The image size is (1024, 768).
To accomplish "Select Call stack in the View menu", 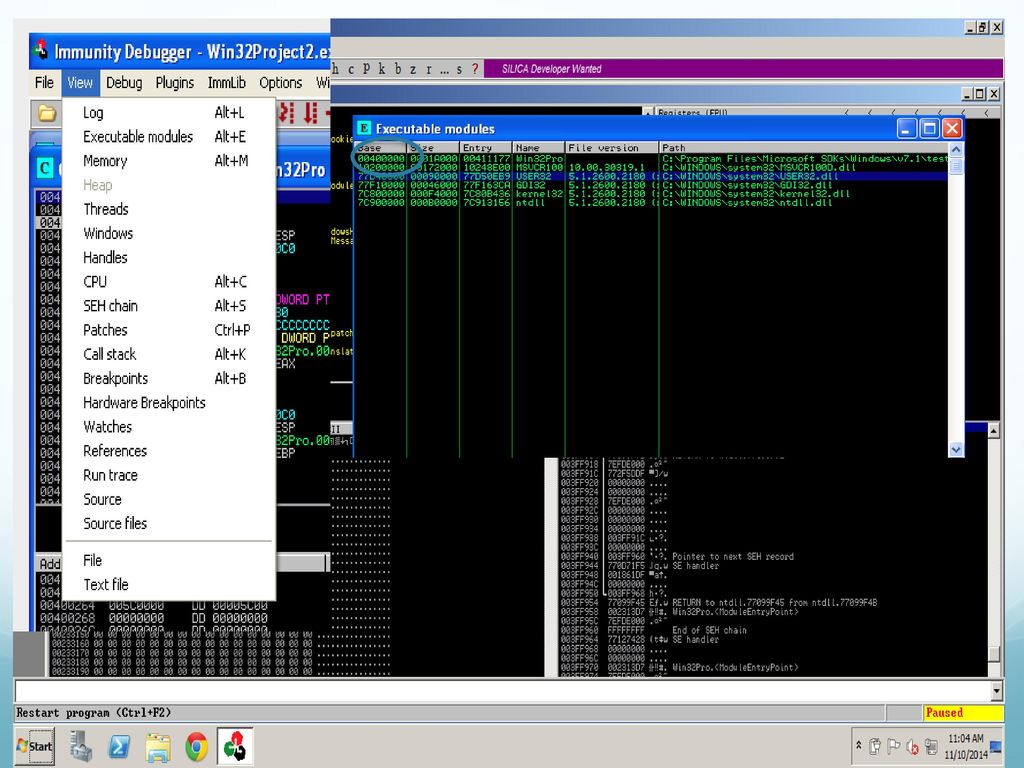I will [x=168, y=354].
